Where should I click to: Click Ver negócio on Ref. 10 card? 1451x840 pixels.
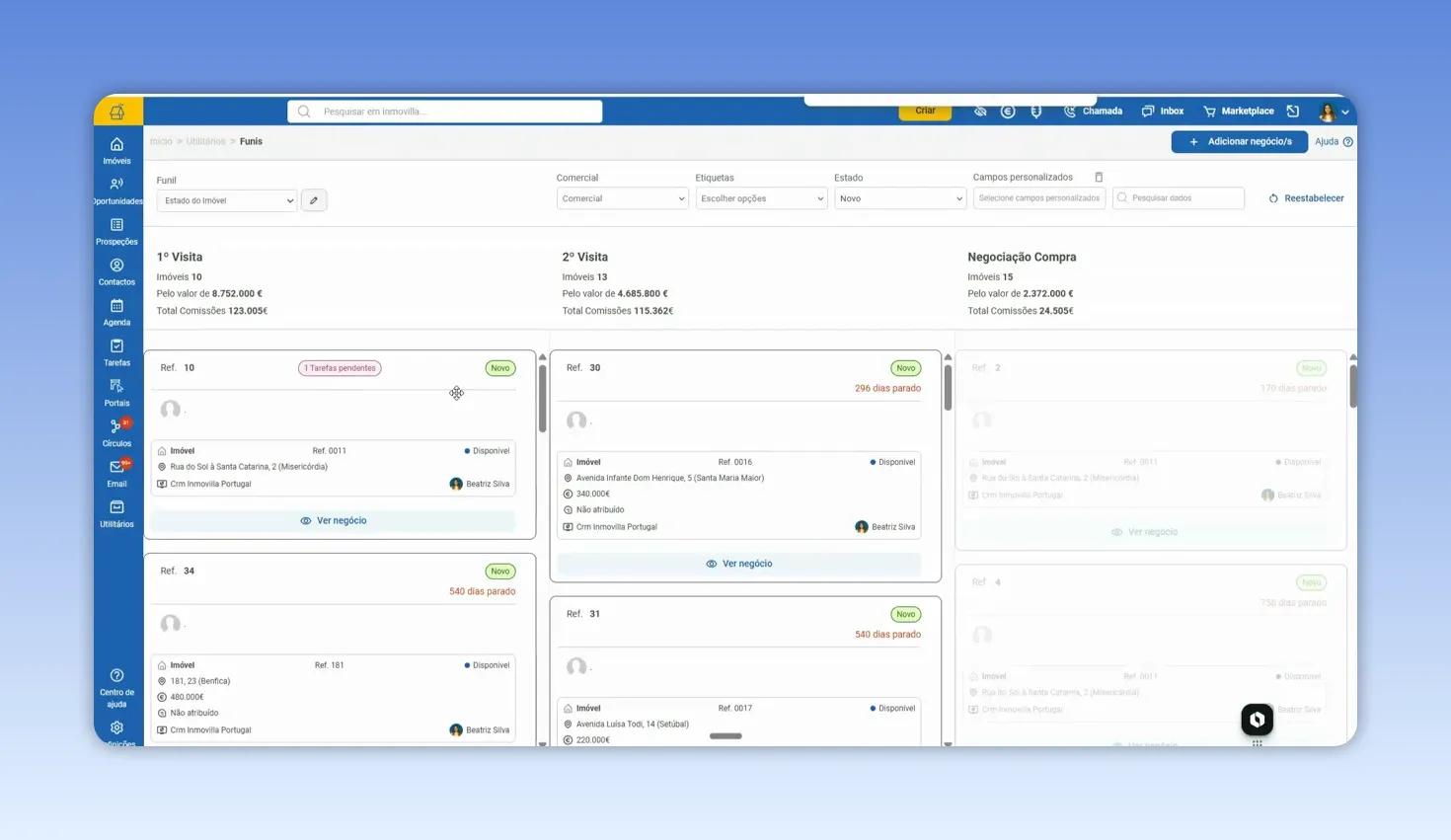(x=334, y=520)
